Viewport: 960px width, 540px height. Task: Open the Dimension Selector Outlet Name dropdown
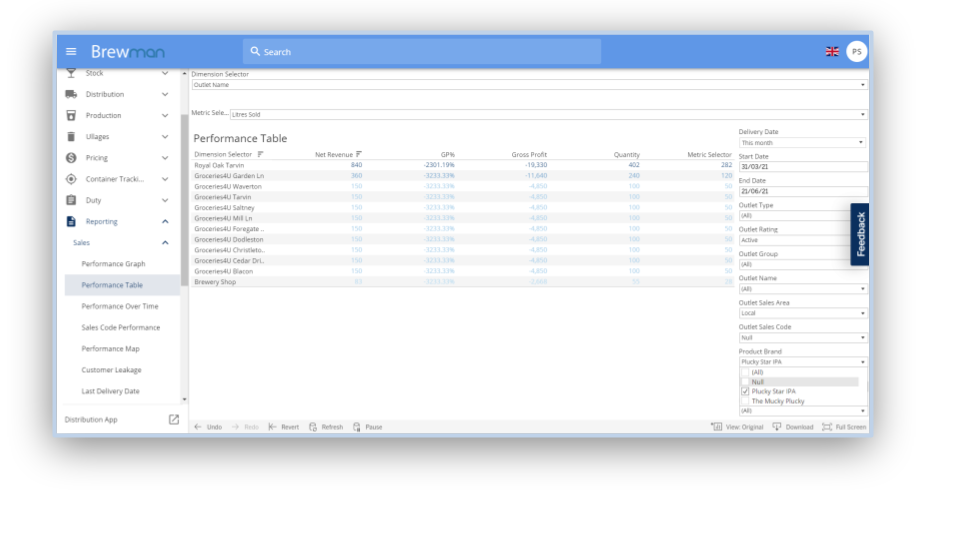click(530, 85)
